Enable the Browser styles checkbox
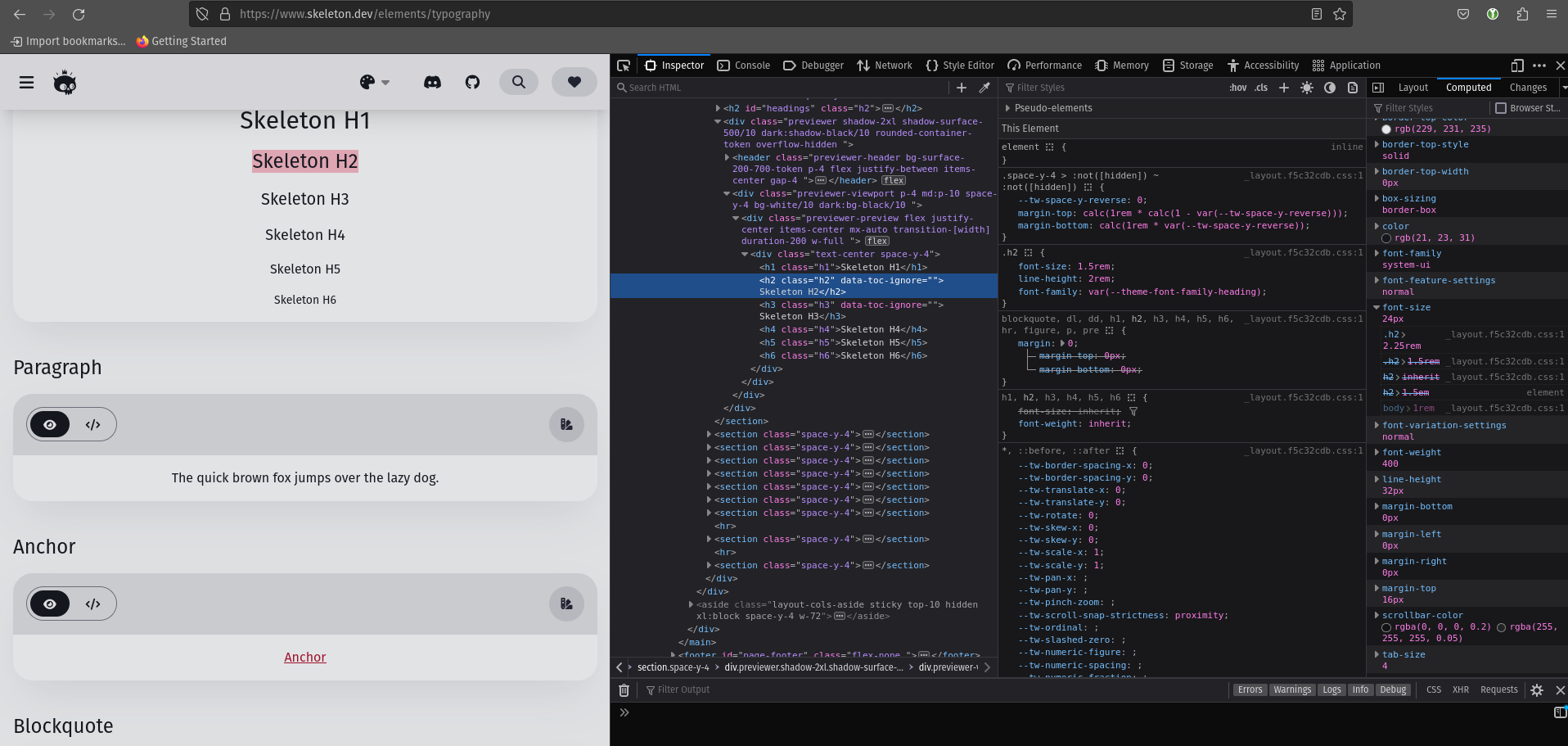 pyautogui.click(x=1502, y=107)
